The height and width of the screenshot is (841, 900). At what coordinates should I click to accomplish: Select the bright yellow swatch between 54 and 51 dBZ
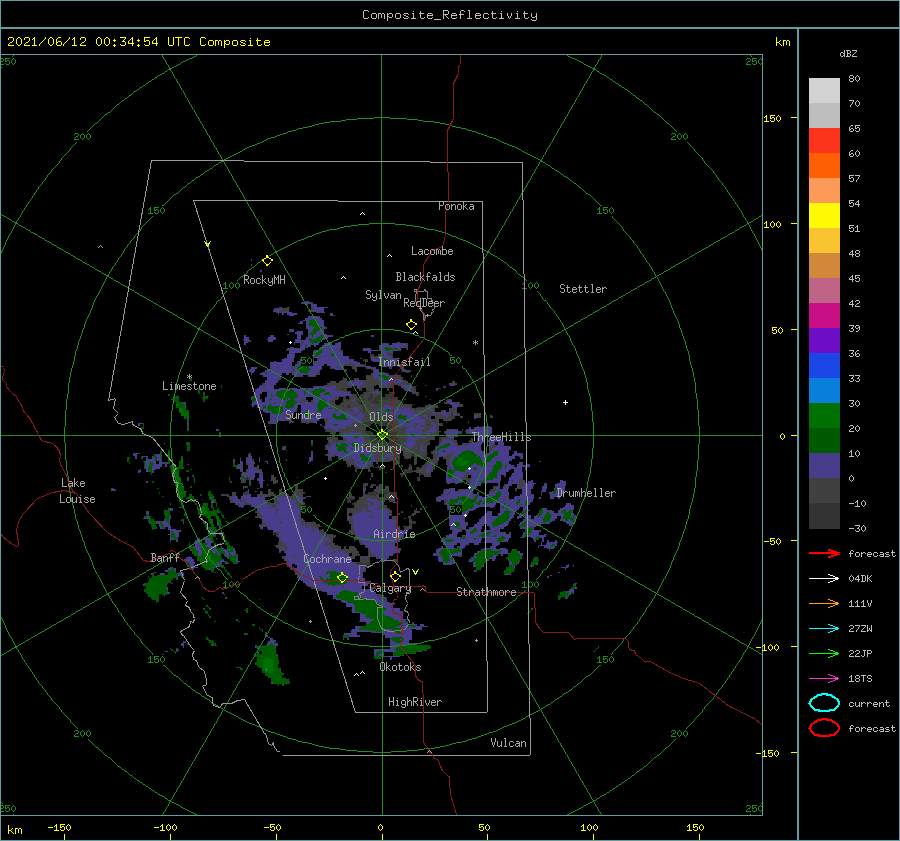click(824, 216)
